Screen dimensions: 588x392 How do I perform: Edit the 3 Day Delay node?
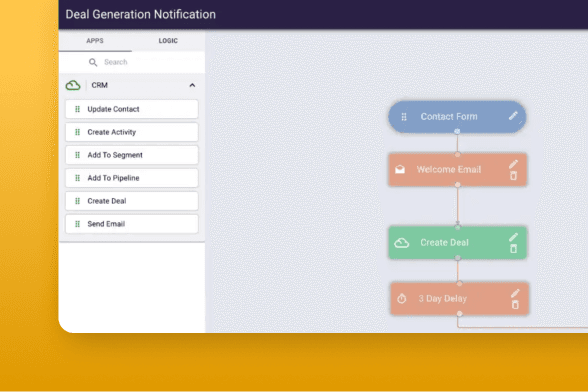point(515,293)
